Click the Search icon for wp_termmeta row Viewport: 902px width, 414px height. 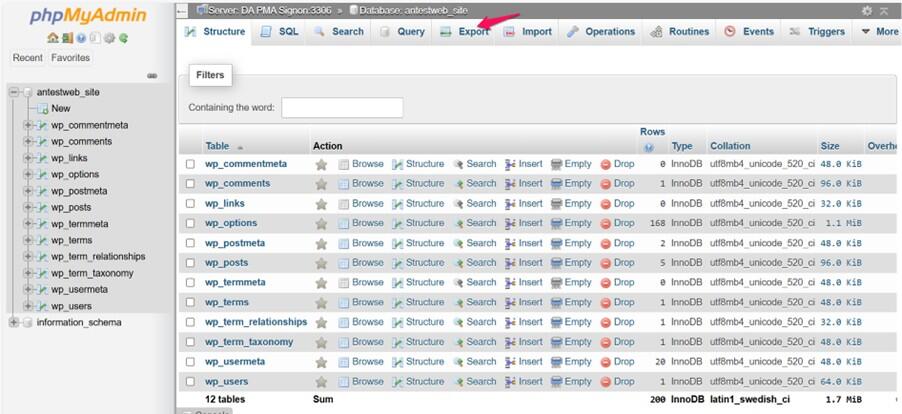coord(458,283)
